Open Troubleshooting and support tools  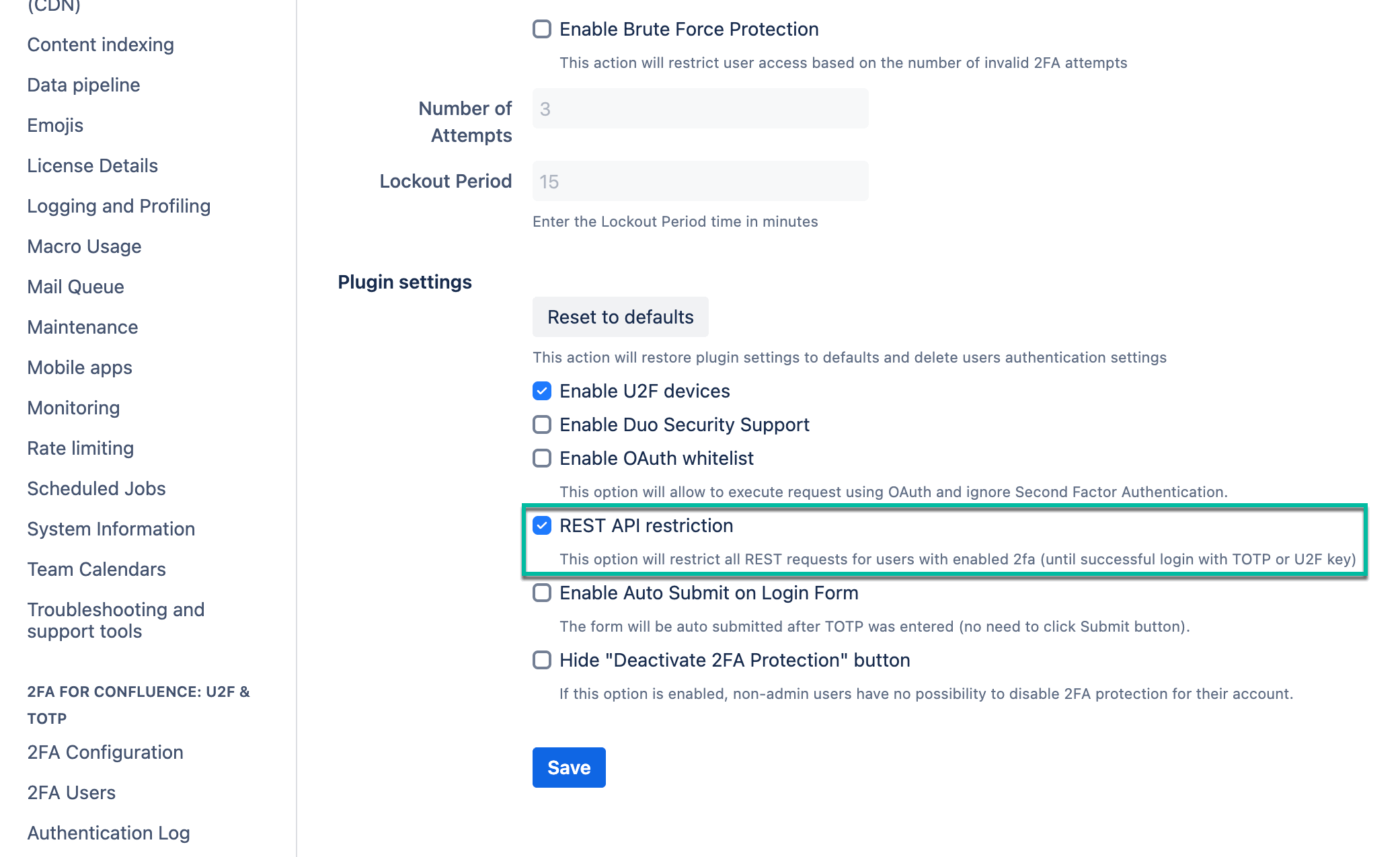[x=116, y=620]
